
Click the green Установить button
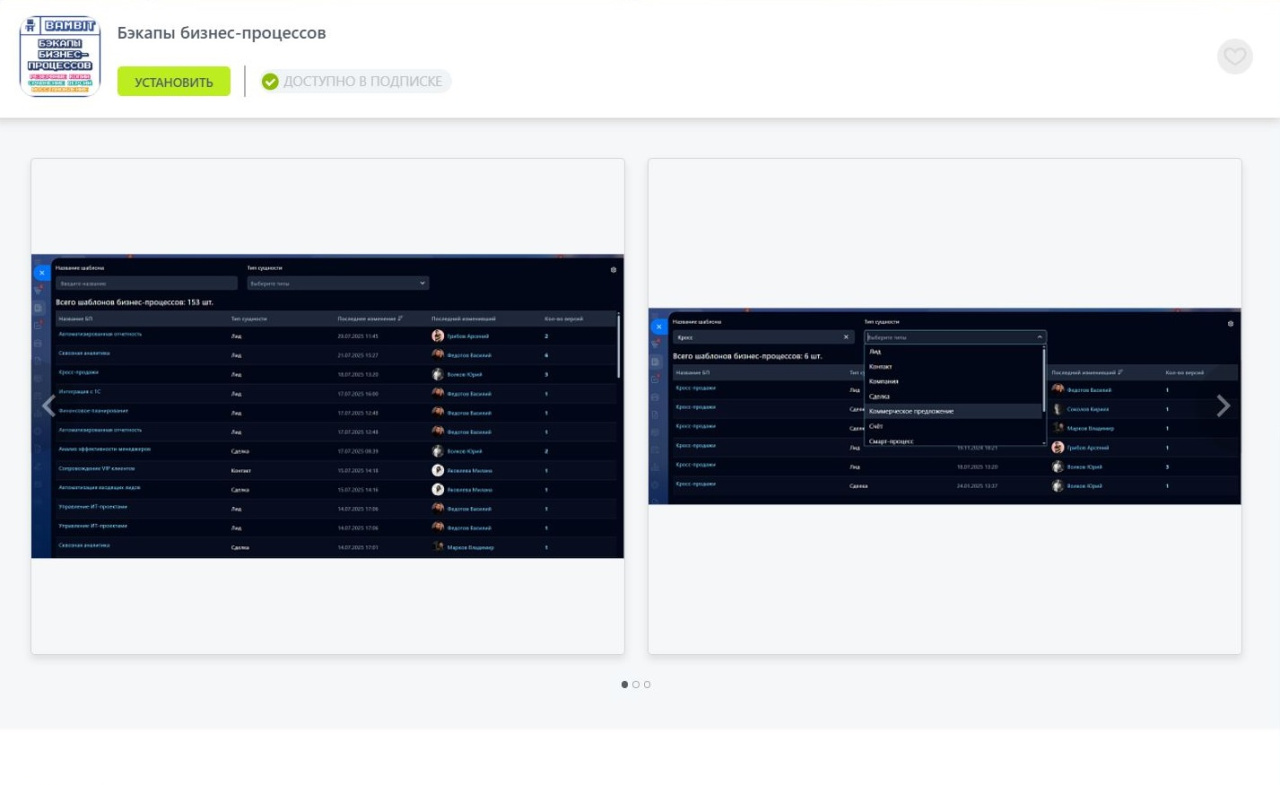[174, 82]
